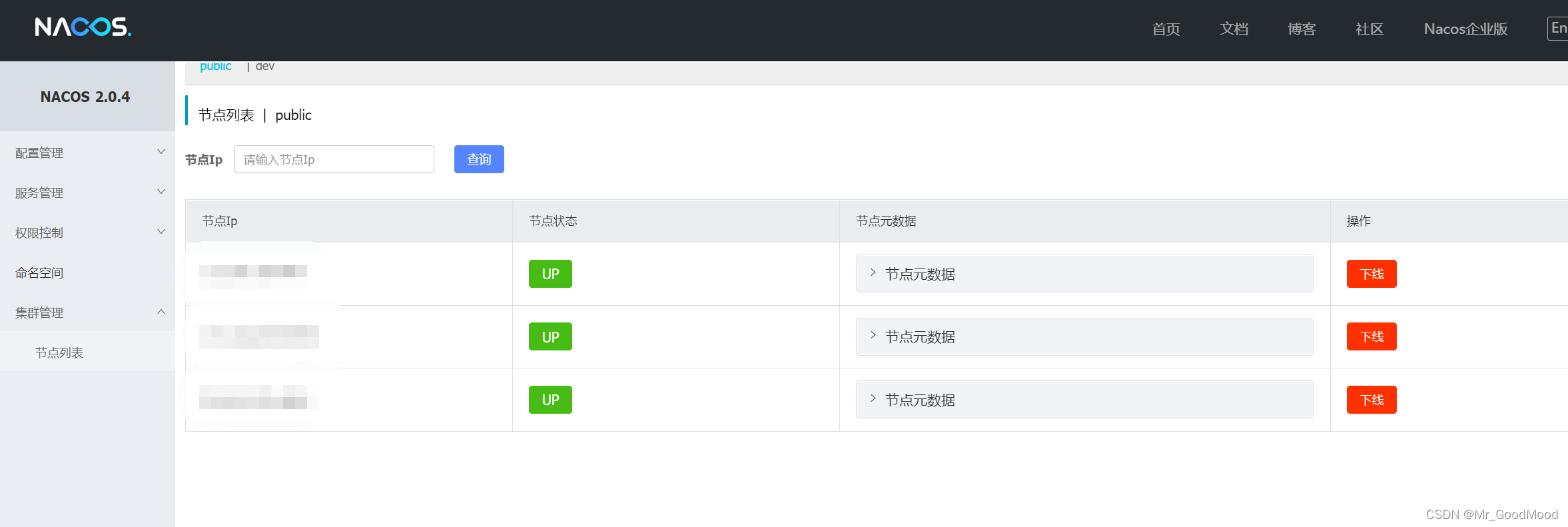Expand 节点元数据 for the third node
Viewport: 1568px width, 527px height.
coord(919,400)
